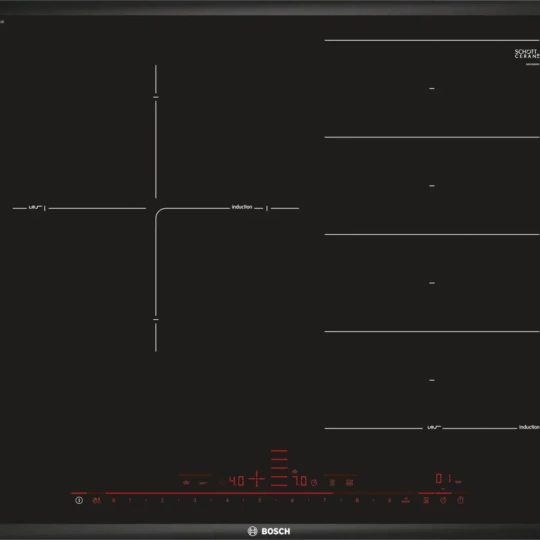Tap the BOSCH logo on the front trim

point(269,531)
